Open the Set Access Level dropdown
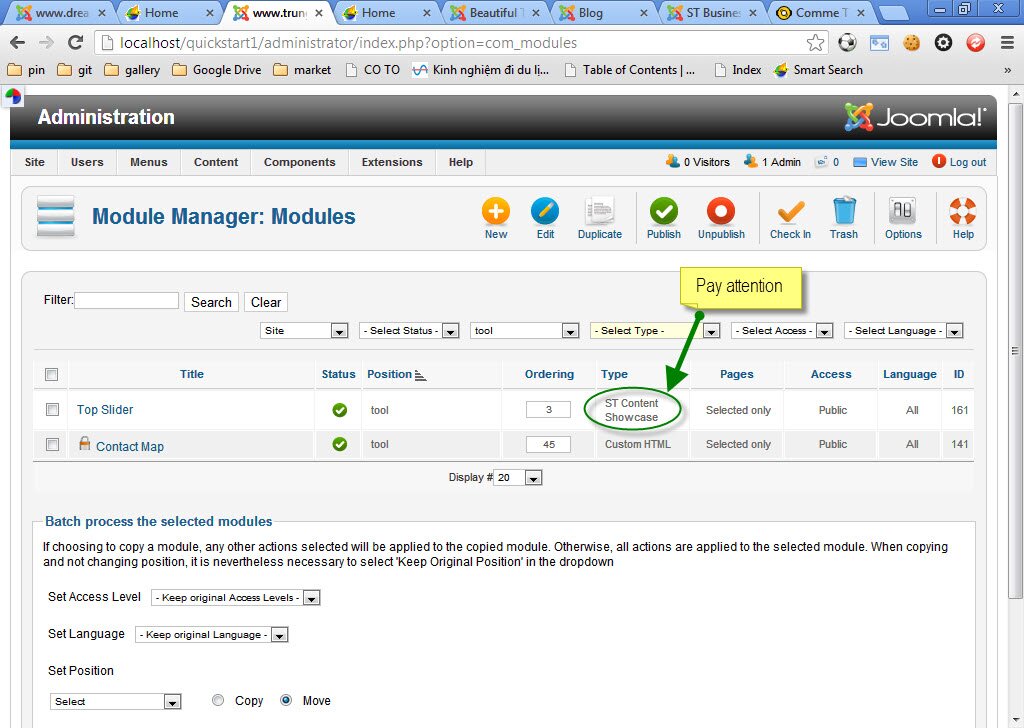This screenshot has width=1024, height=728. [235, 598]
